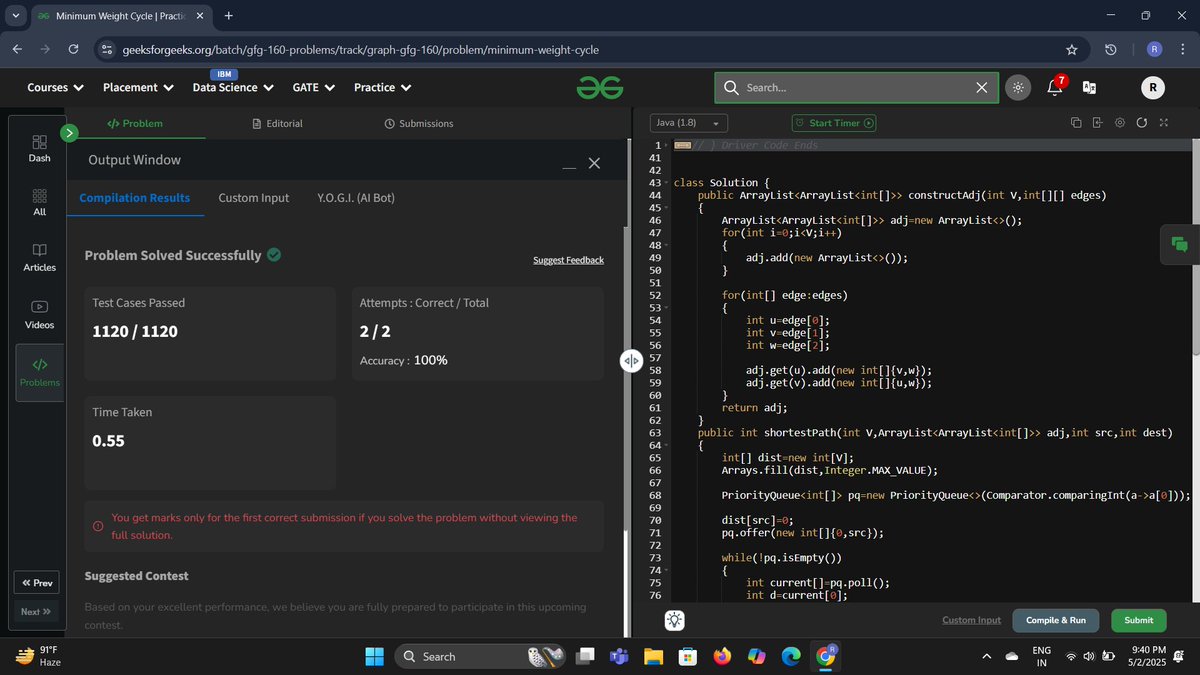Toggle fullscreen editor mode
1200x675 pixels.
click(1163, 123)
